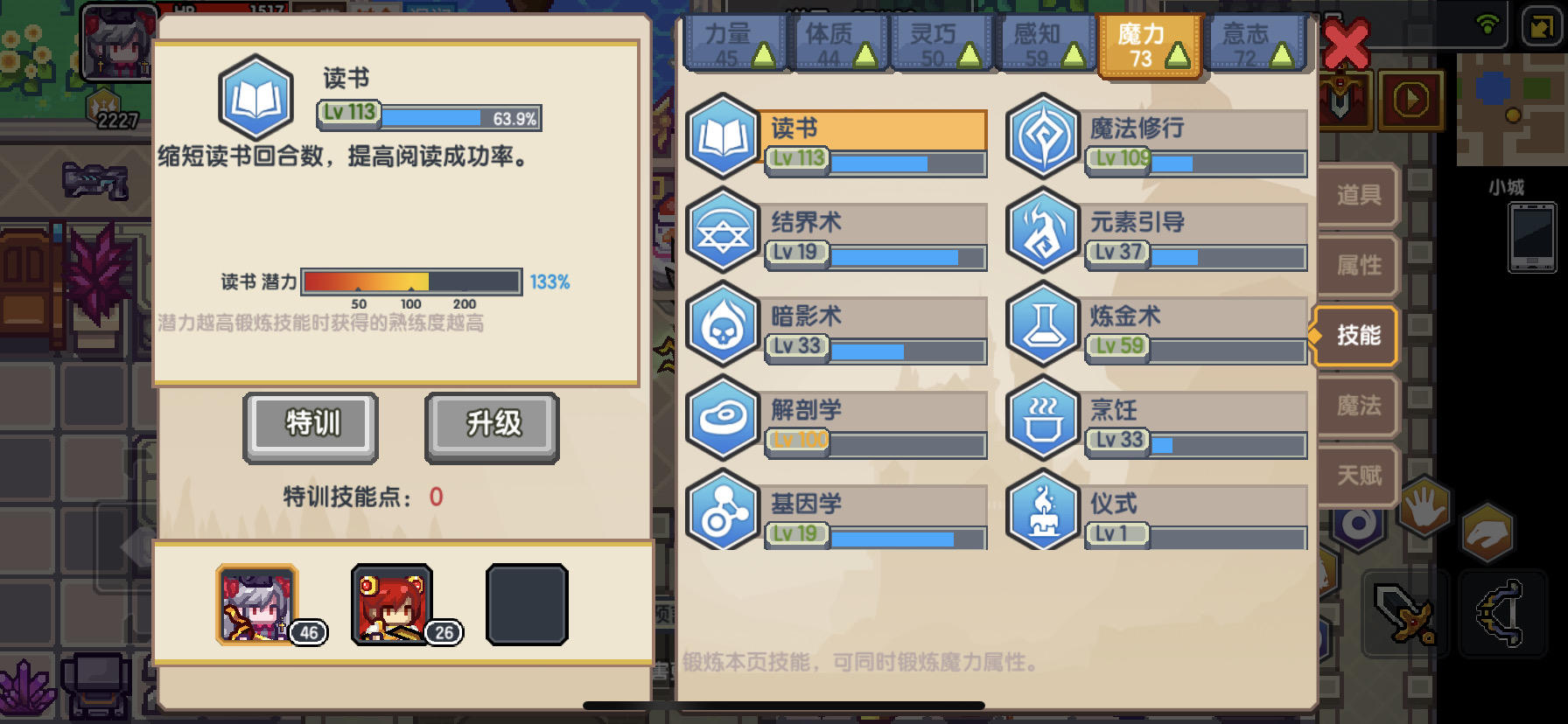1568x724 pixels.
Task: Switch to the 力量 attribute tab
Action: [735, 44]
